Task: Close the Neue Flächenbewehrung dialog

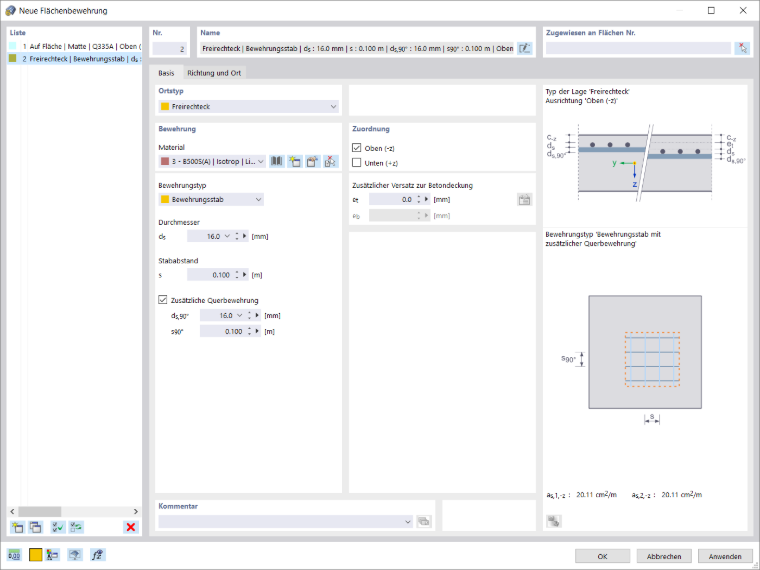Action: tap(743, 10)
